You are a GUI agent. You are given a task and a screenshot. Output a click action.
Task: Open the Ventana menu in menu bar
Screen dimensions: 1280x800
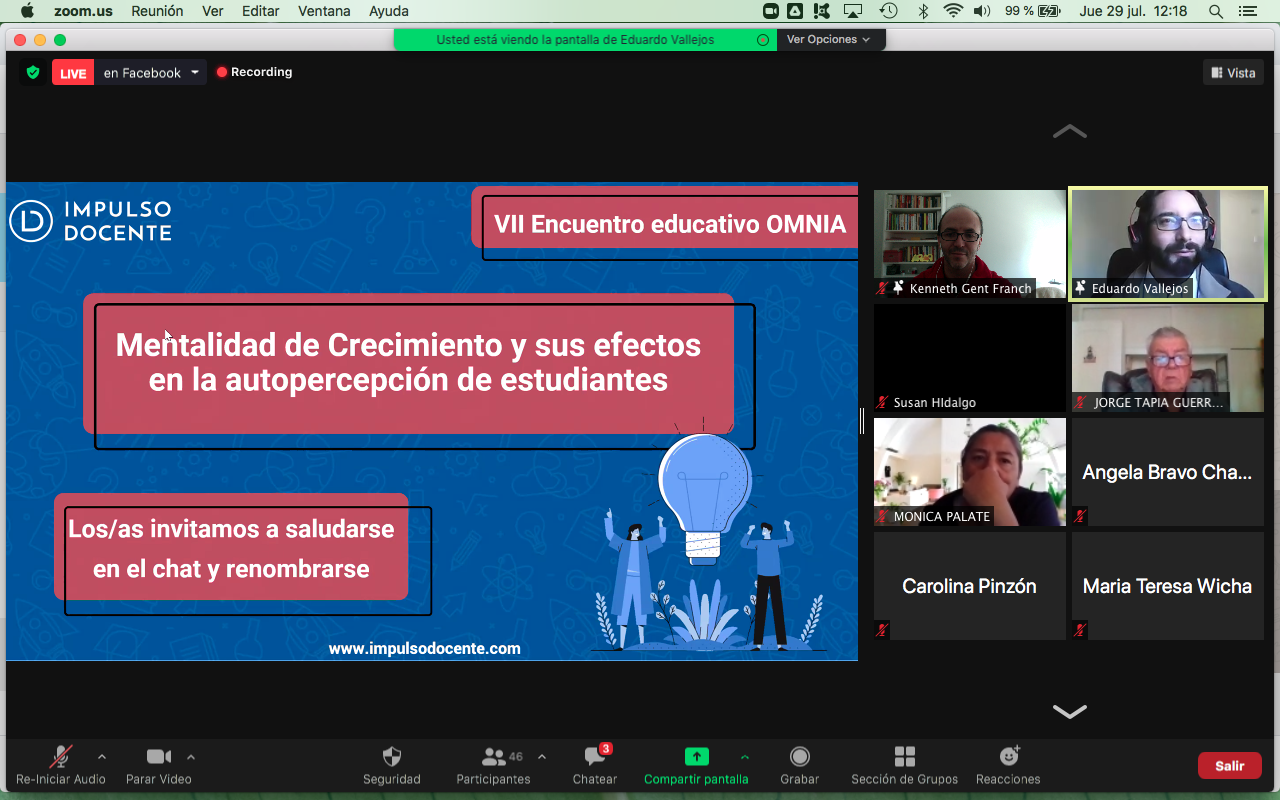324,11
